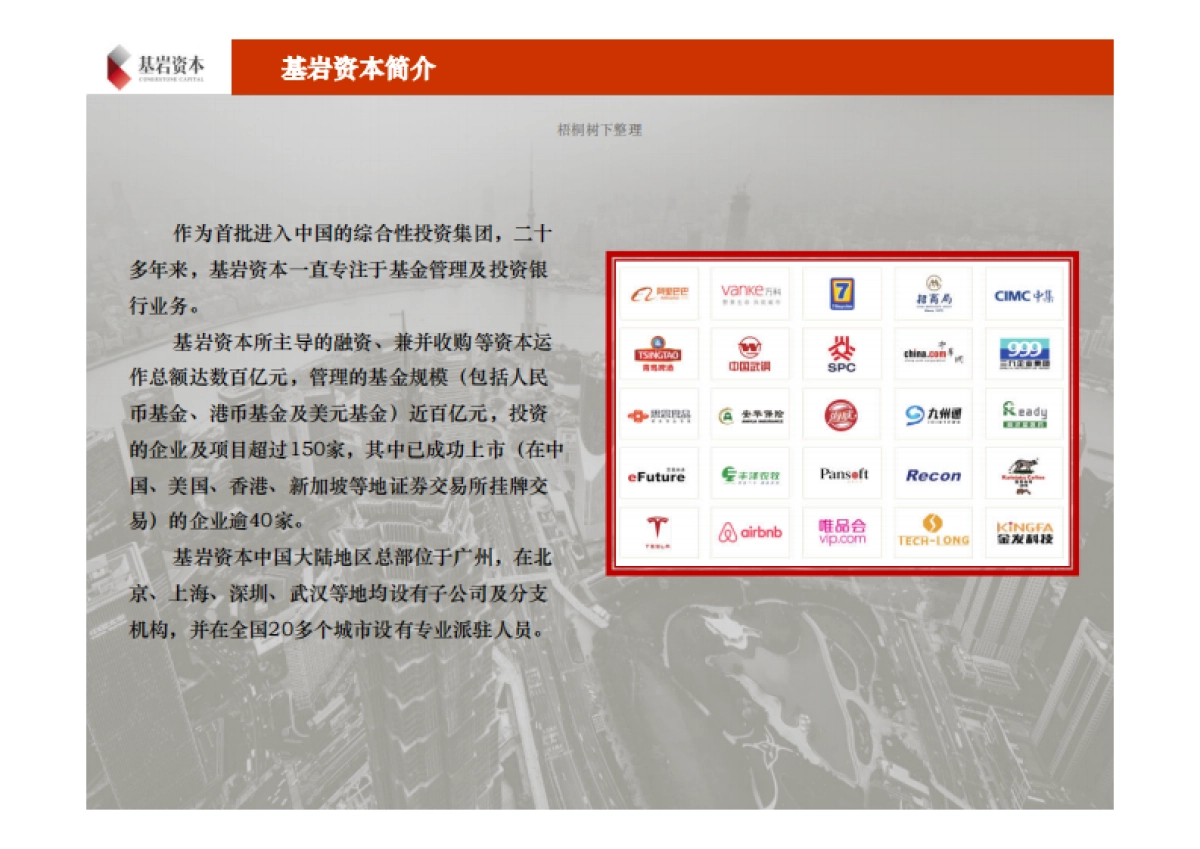Select the CIMC 中集 logo
The image size is (1200, 849).
pyautogui.click(x=1024, y=294)
